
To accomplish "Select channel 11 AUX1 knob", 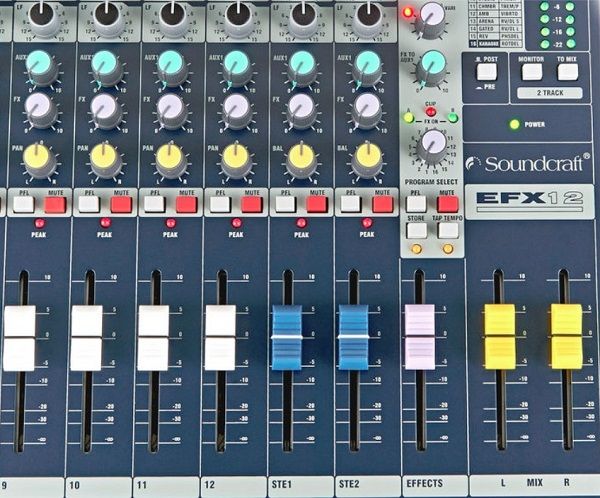I will [x=171, y=67].
